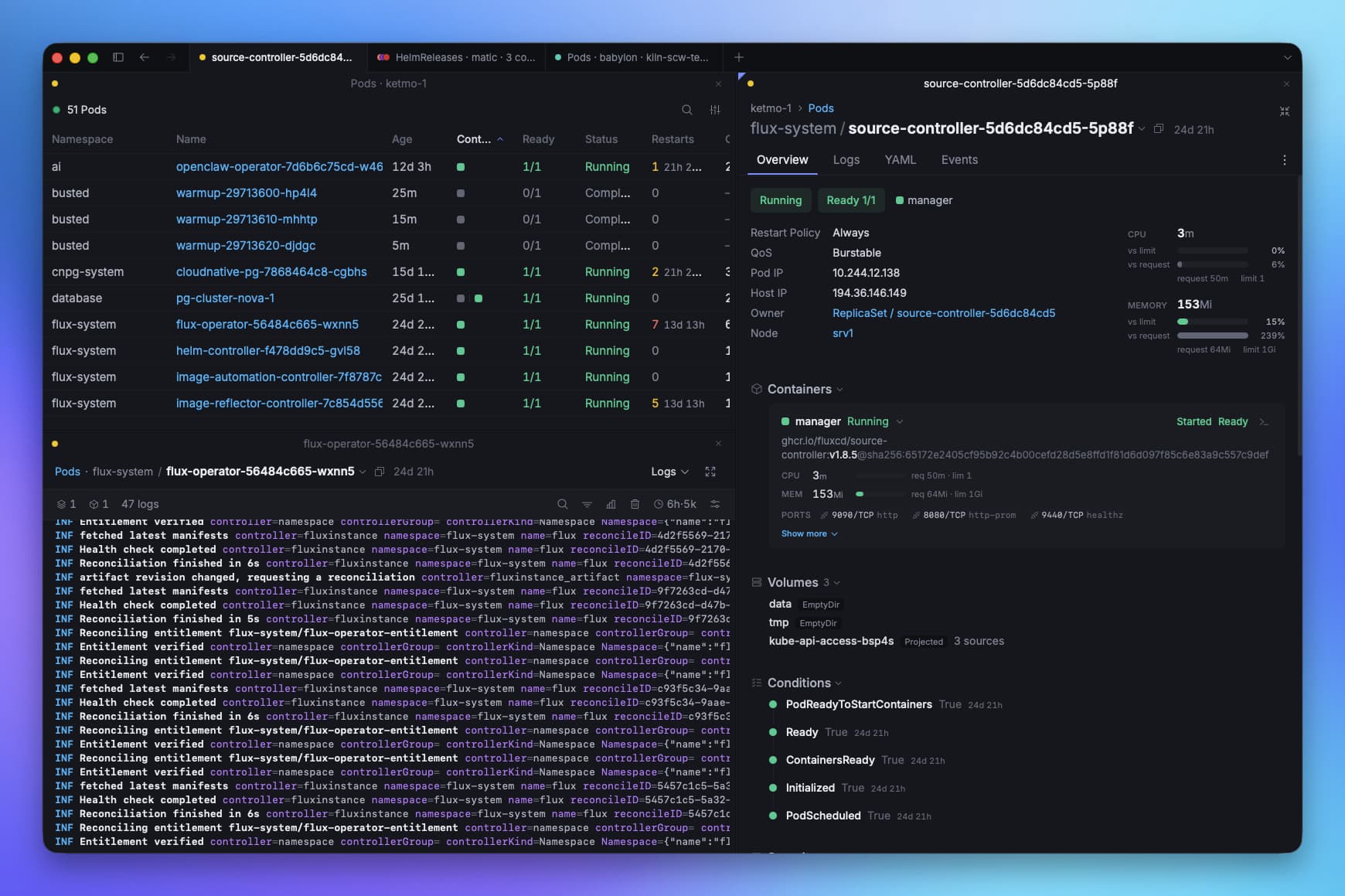Open terminal for manager container
Screen dimensions: 1345x896
point(1264,421)
